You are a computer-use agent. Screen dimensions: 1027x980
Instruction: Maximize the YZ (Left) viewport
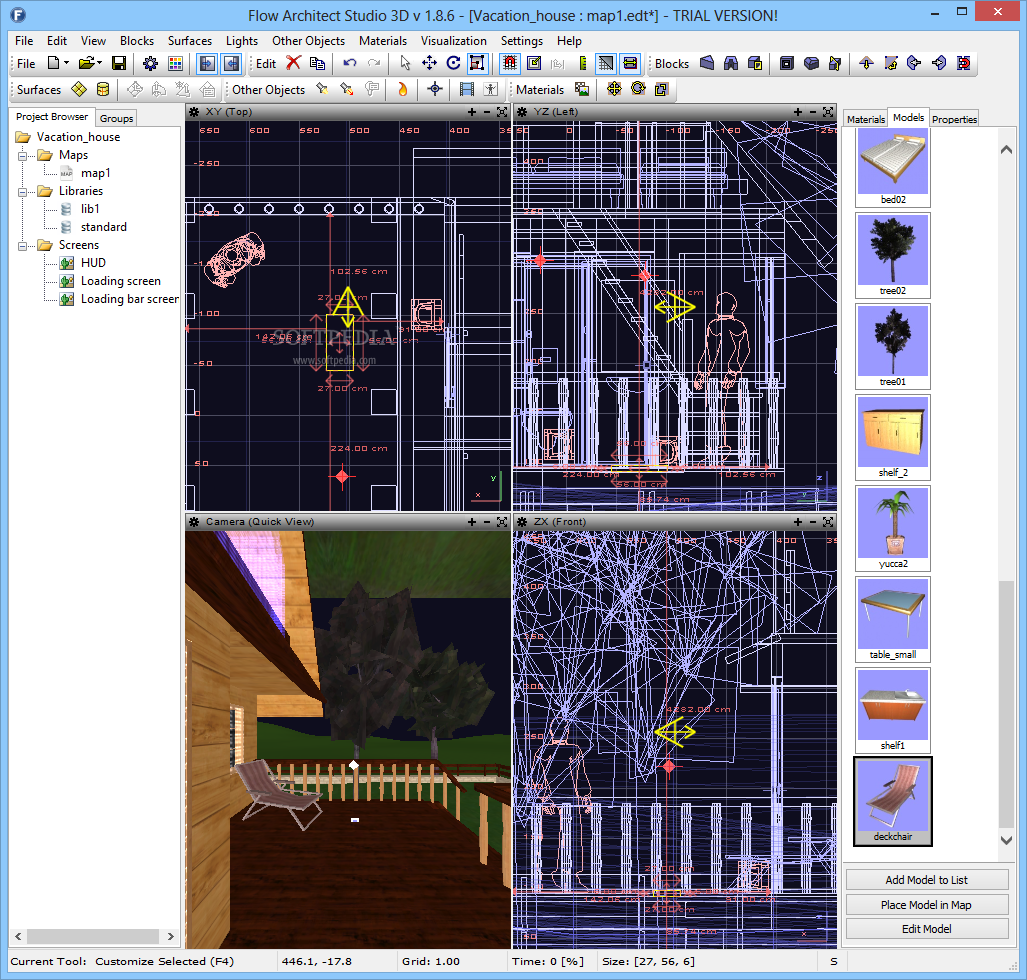[828, 112]
